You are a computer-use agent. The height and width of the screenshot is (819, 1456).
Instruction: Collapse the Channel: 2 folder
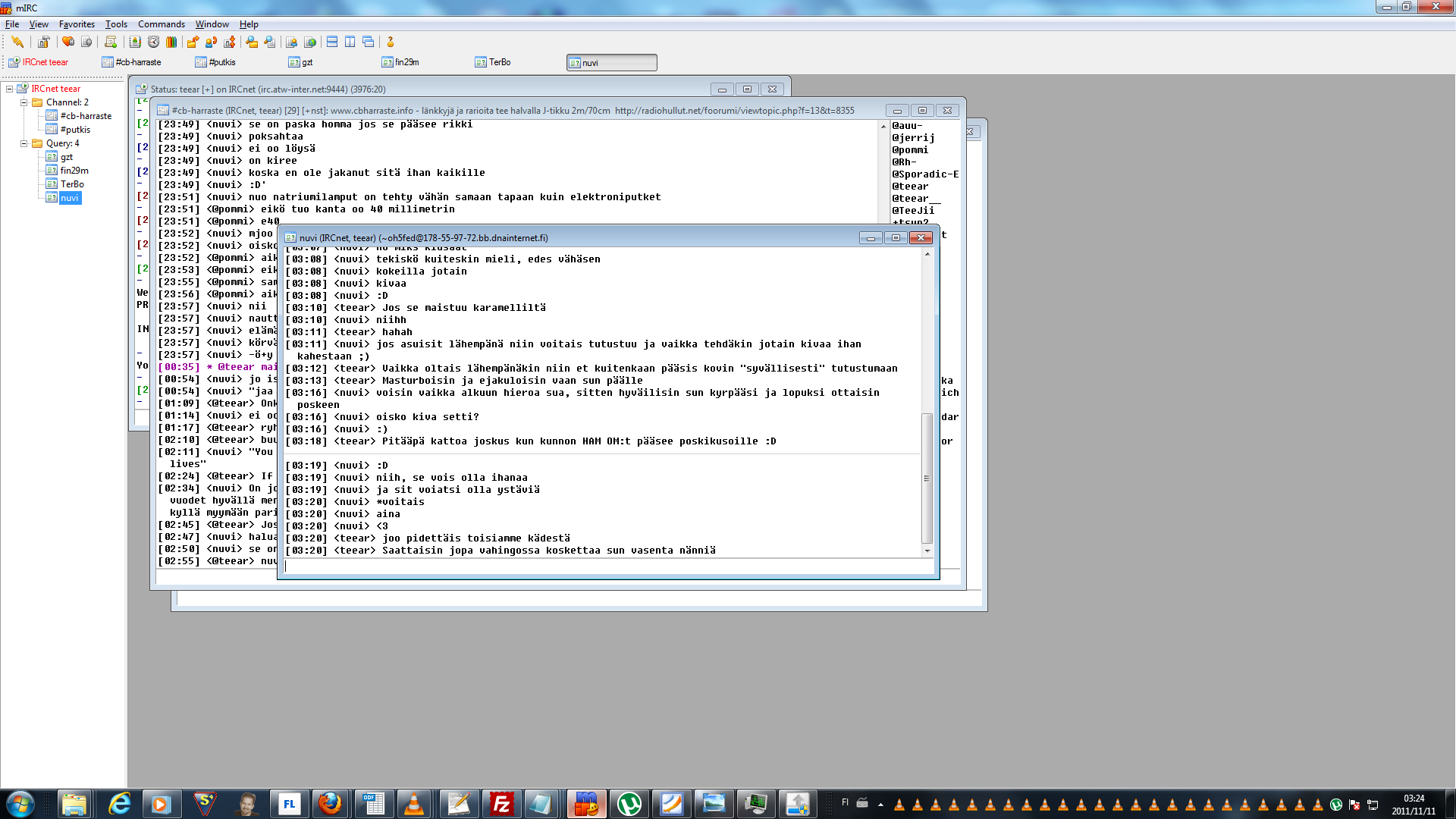point(24,102)
